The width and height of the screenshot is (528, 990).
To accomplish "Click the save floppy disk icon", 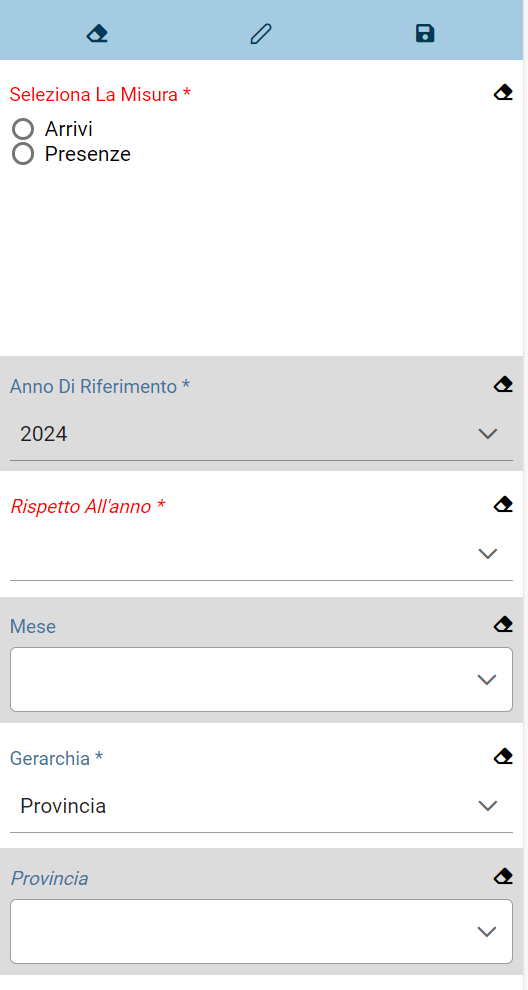I will [425, 33].
